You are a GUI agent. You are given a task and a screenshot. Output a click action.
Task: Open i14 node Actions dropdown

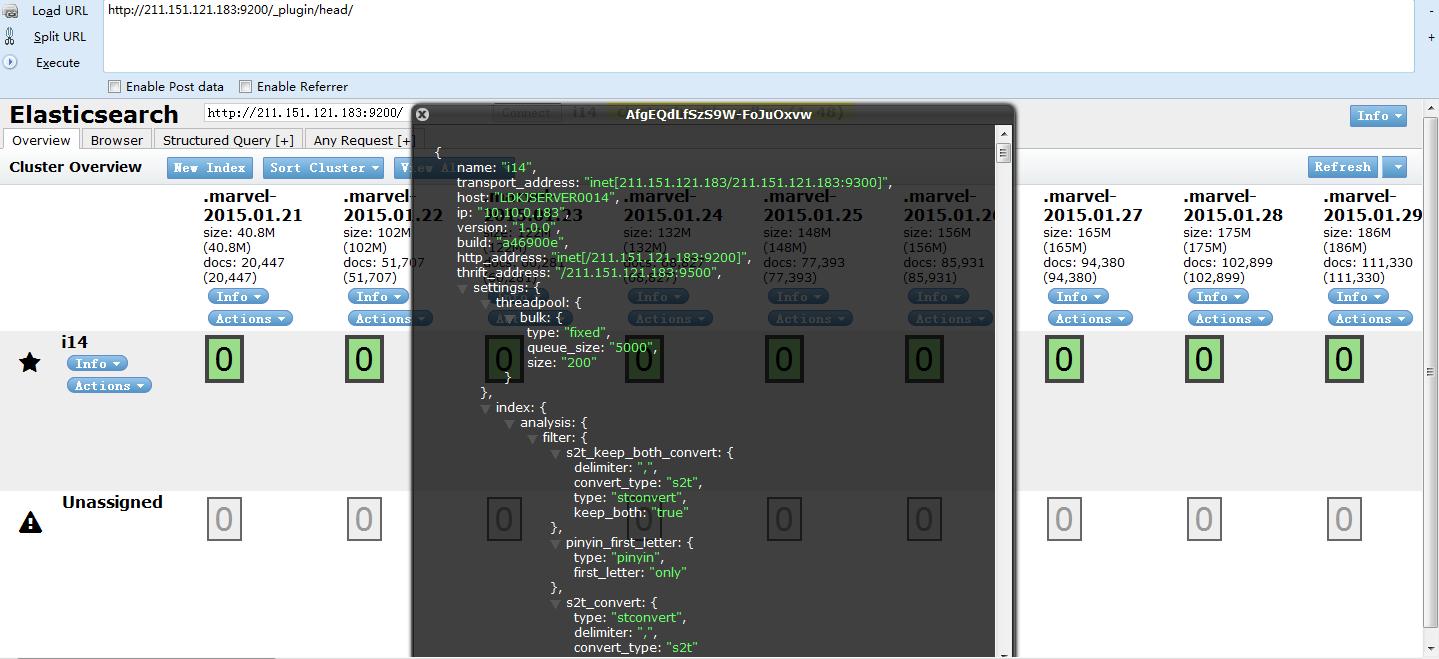[x=109, y=385]
